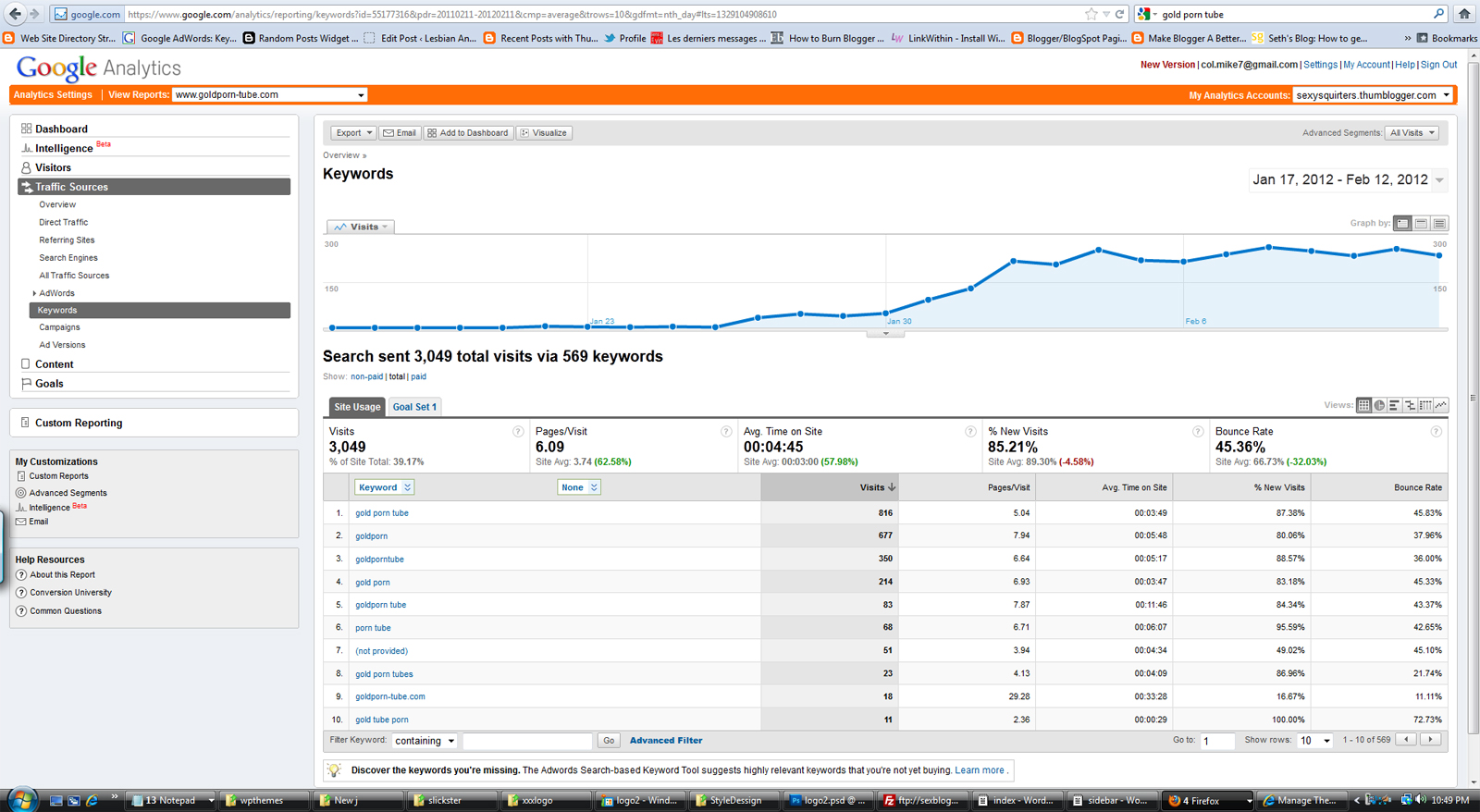Open My Analytics Accounts dropdown
Screen dimensions: 1480x812
point(1373,95)
